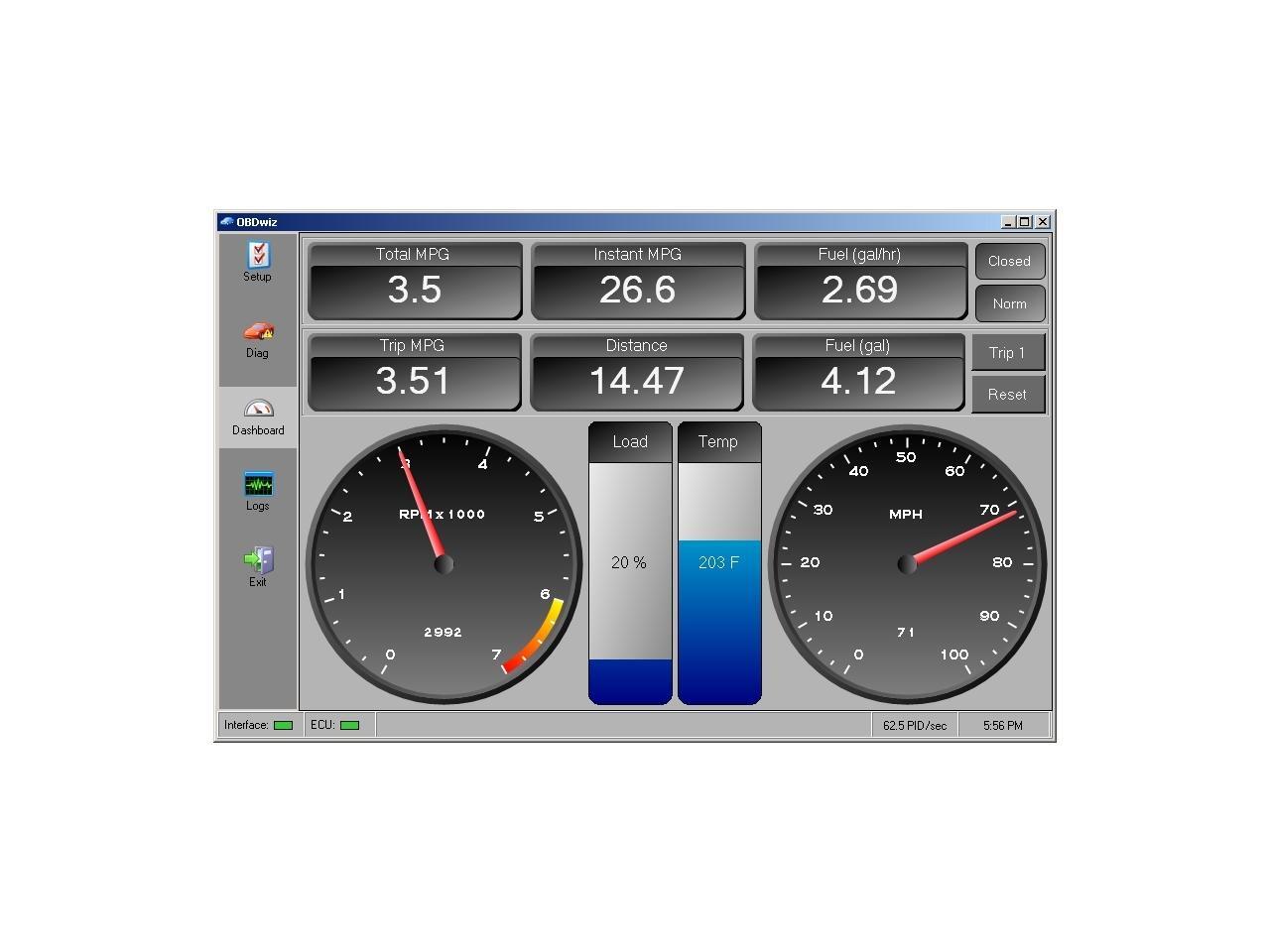This screenshot has width=1270, height=952.
Task: Open the Logs waveform icon
Action: coord(258,484)
